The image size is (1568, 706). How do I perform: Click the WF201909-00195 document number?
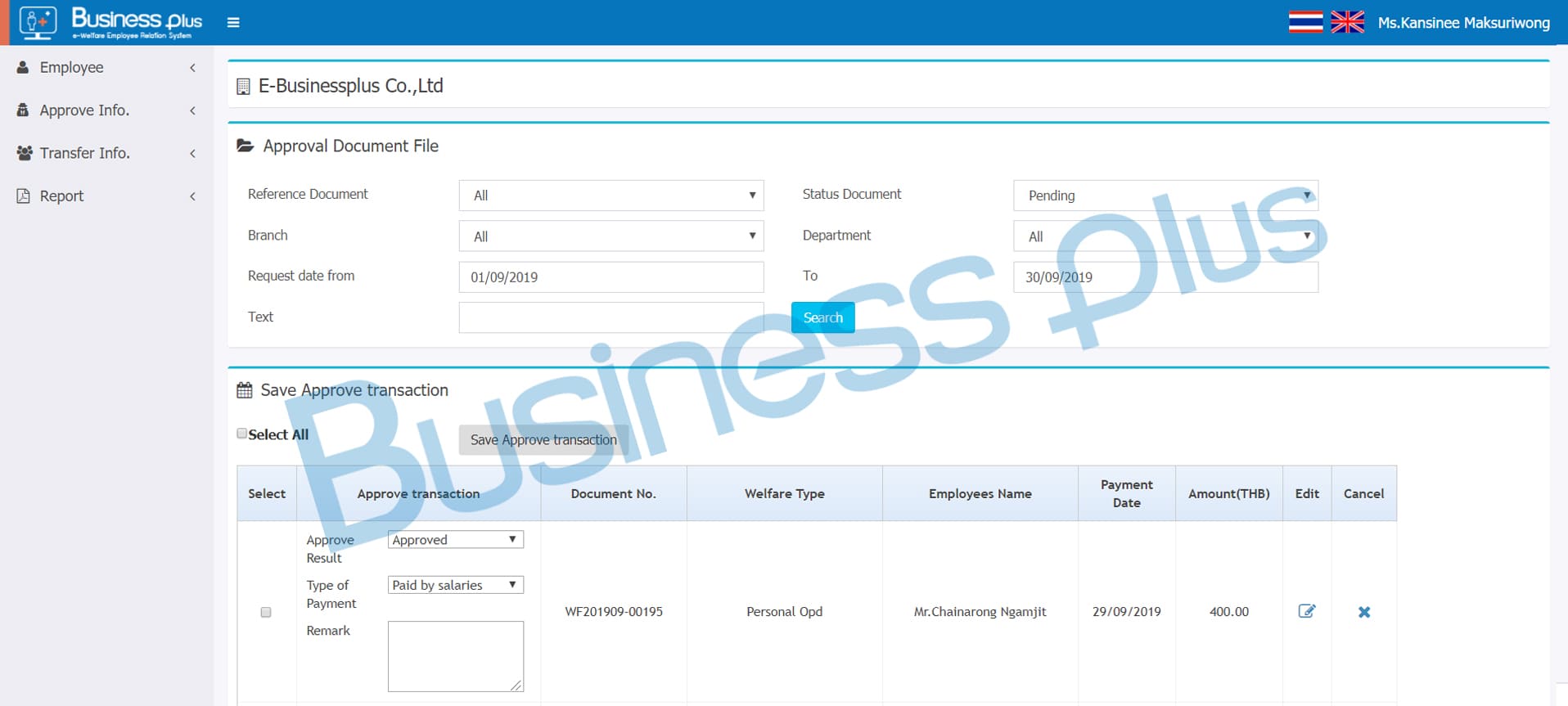[614, 612]
